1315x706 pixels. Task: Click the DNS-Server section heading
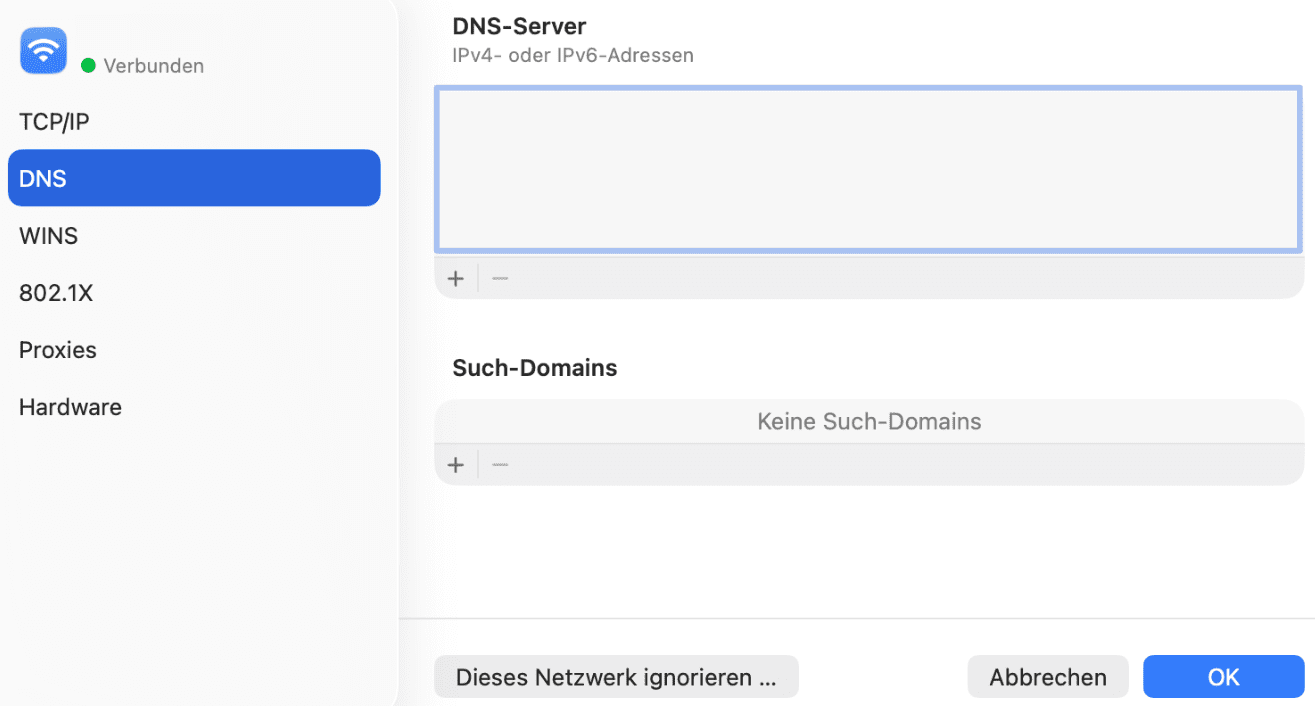(519, 25)
